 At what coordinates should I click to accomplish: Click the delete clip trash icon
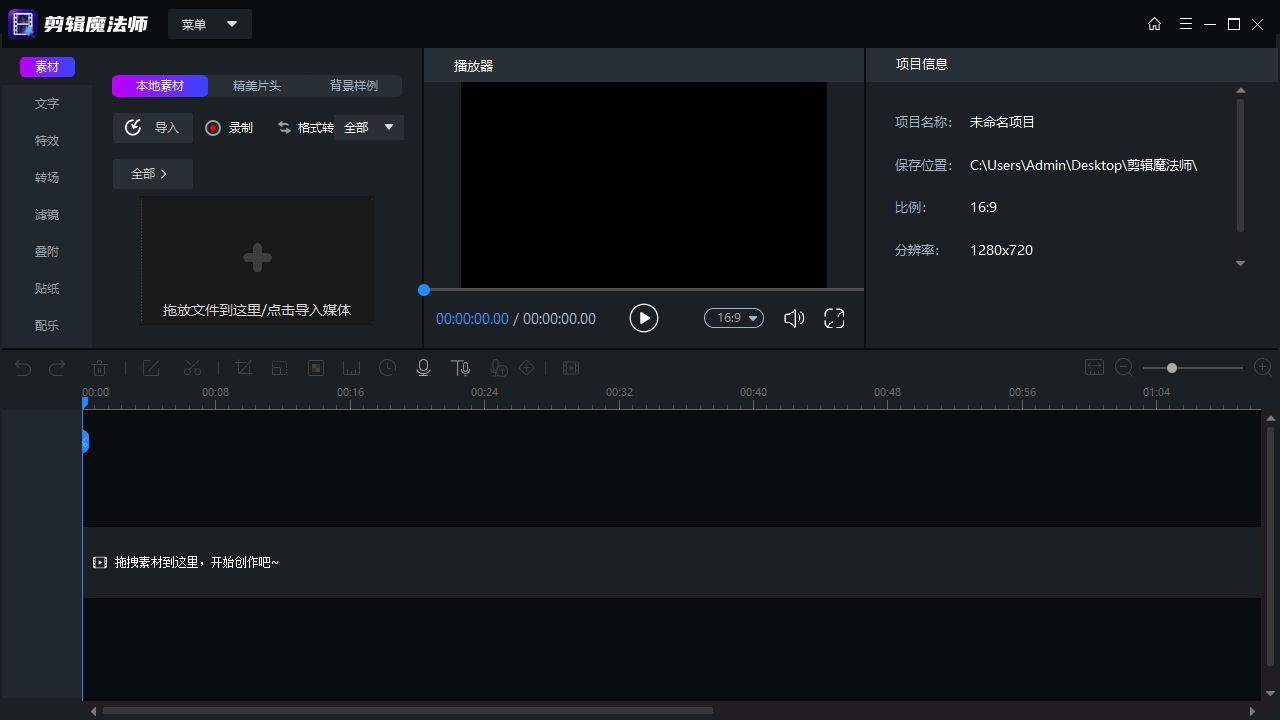click(x=99, y=367)
